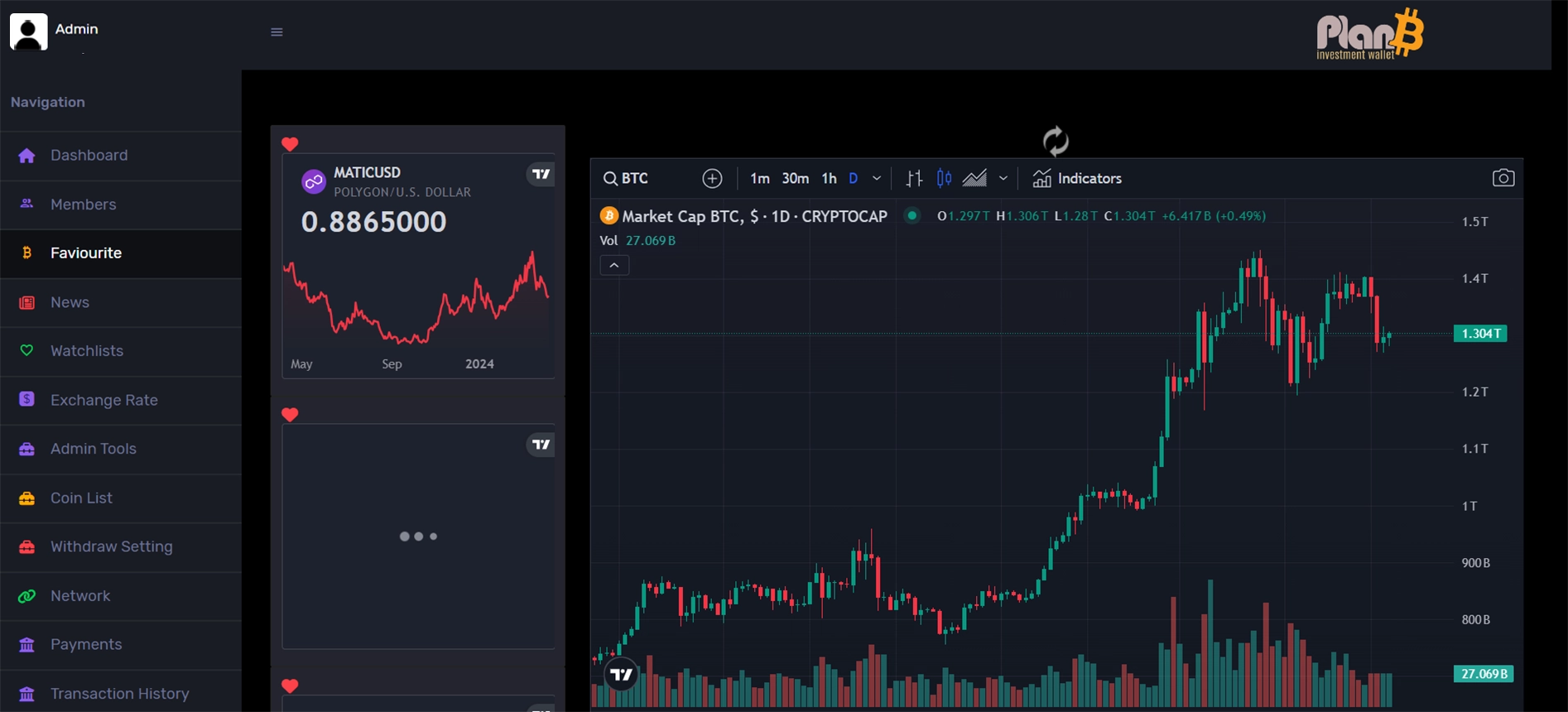Screen dimensions: 1568x712
Task: Switch chart to 30m timeframe
Action: click(796, 178)
